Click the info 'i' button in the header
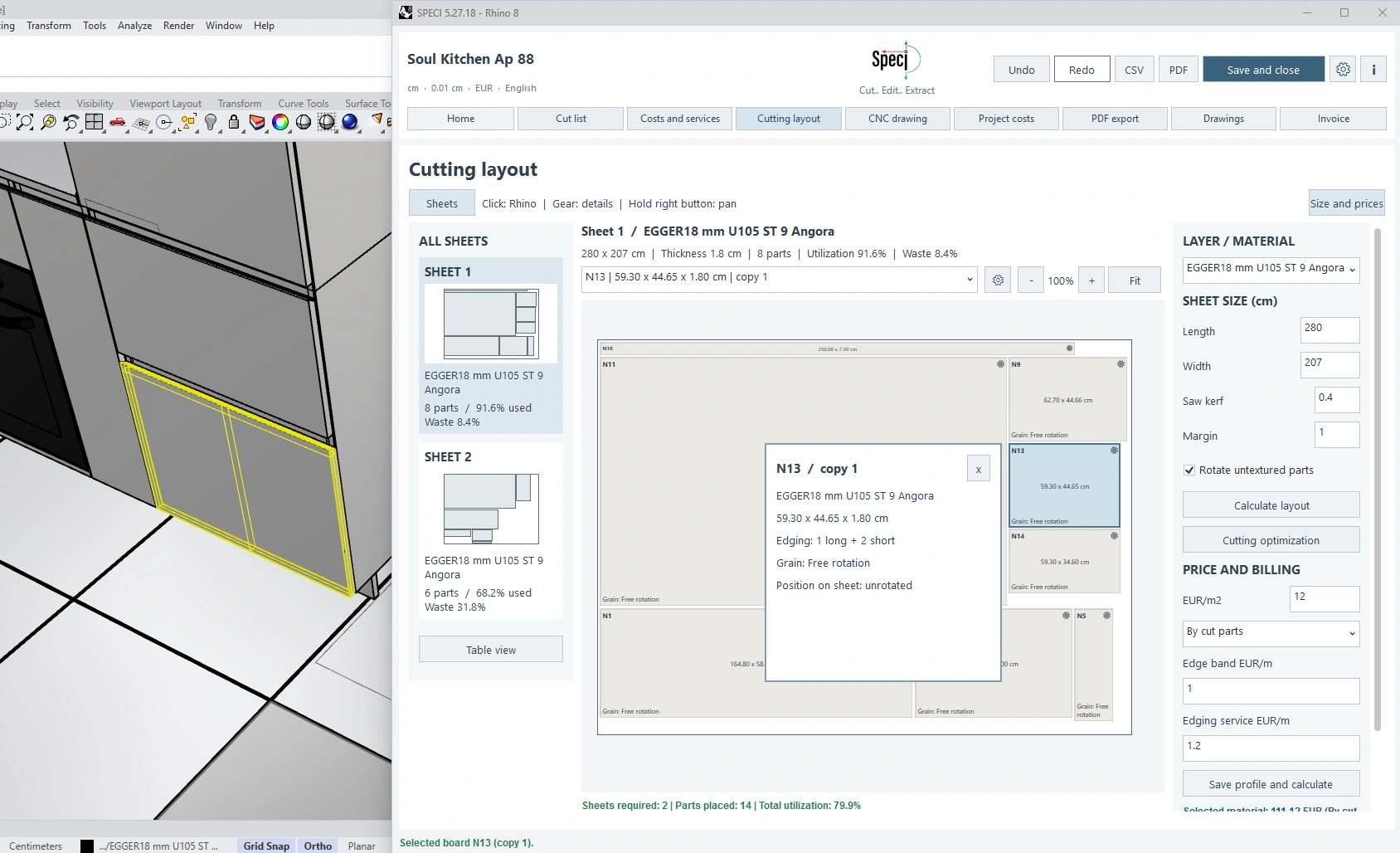Image resolution: width=1400 pixels, height=853 pixels. tap(1373, 70)
